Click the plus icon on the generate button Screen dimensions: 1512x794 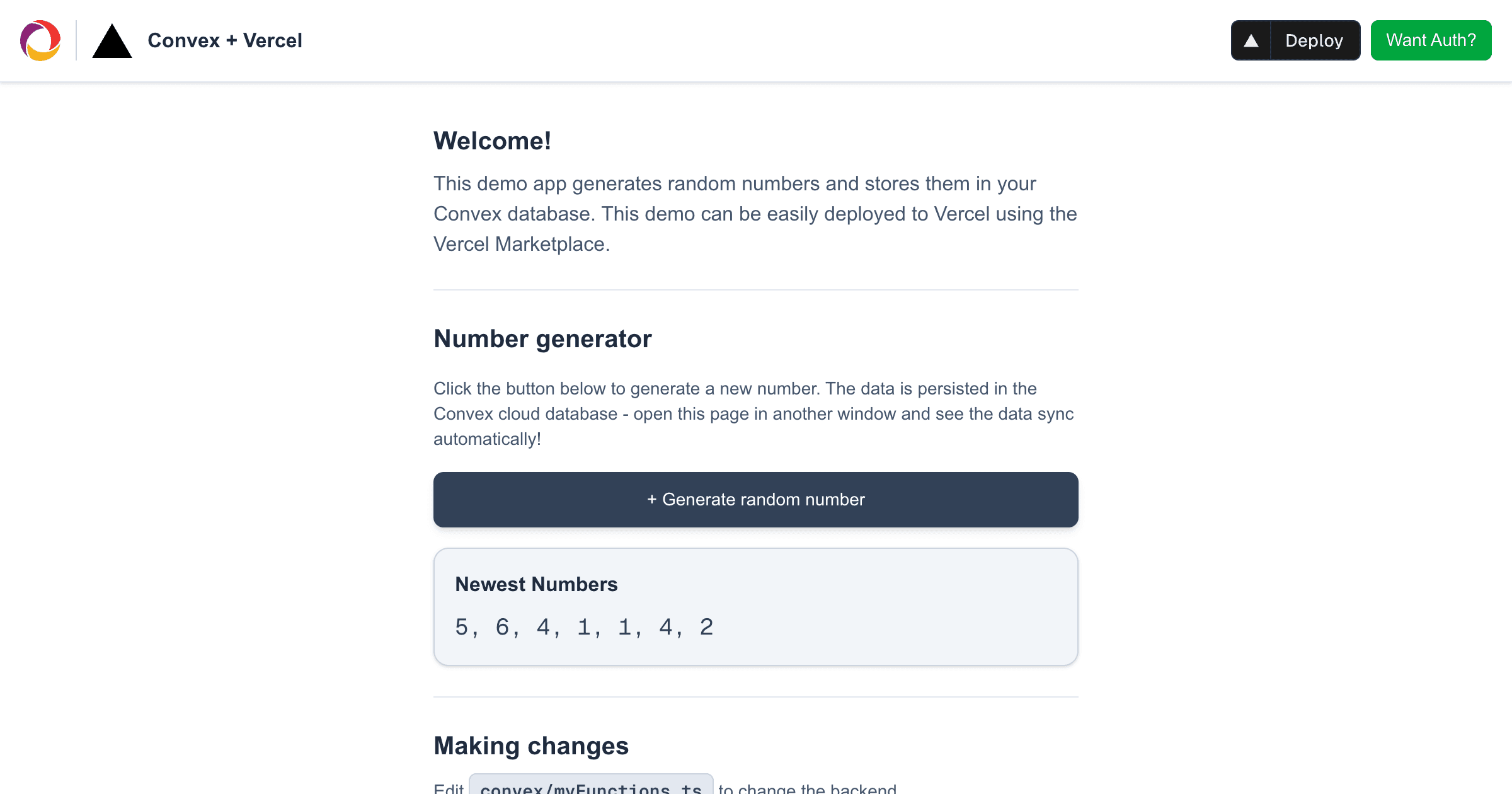(653, 499)
